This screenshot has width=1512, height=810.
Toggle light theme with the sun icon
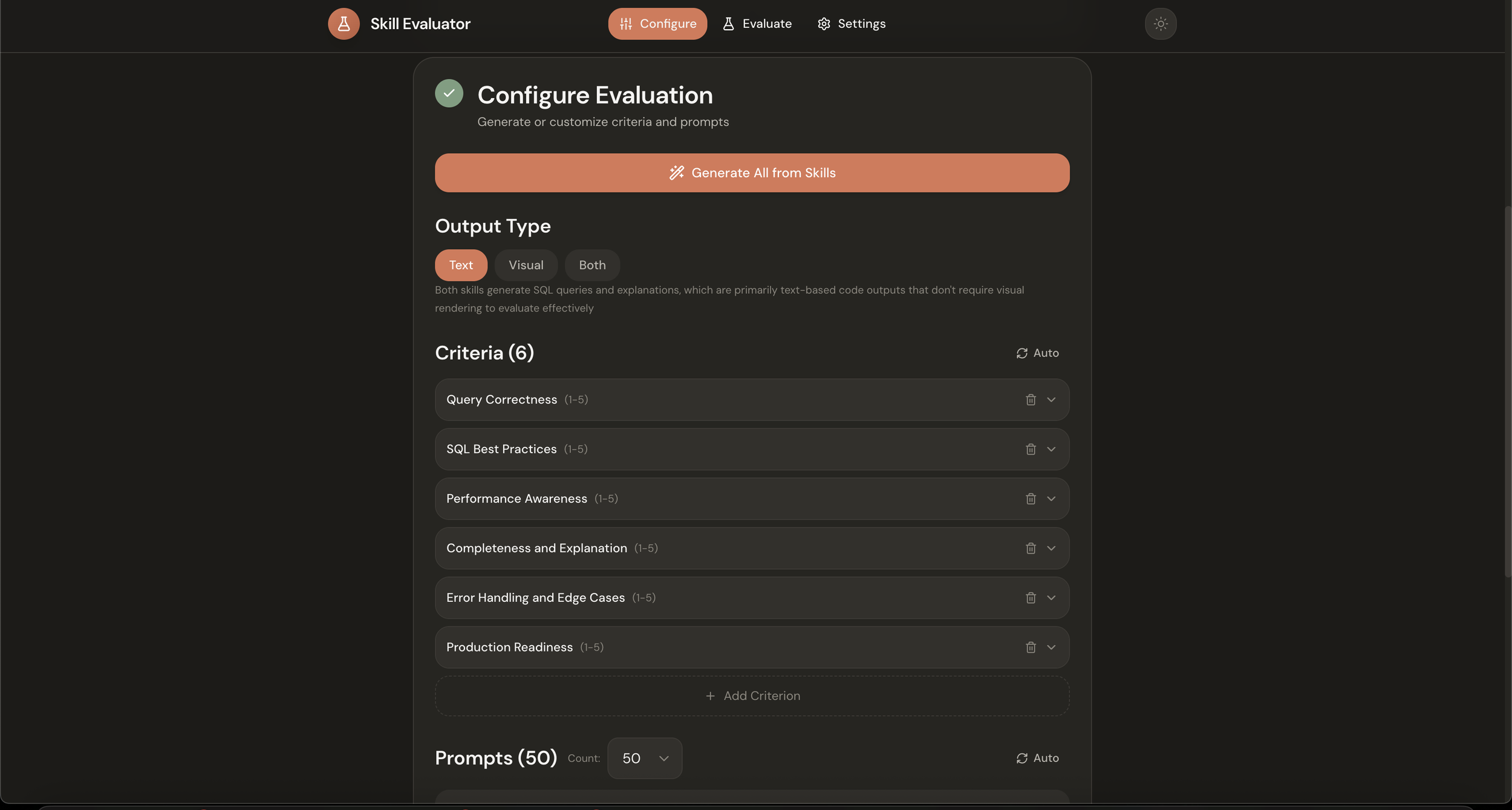click(1160, 24)
